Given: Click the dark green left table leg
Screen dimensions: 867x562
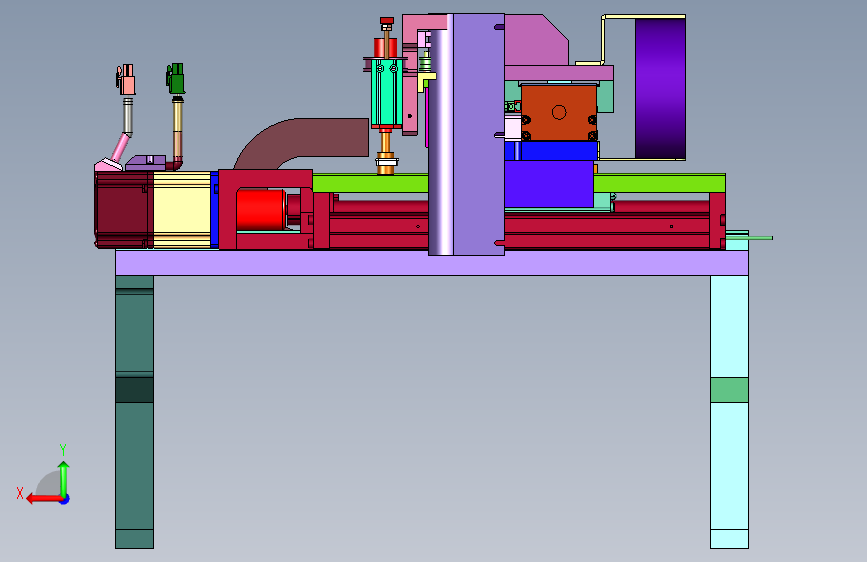Looking at the screenshot, I should 134,412.
